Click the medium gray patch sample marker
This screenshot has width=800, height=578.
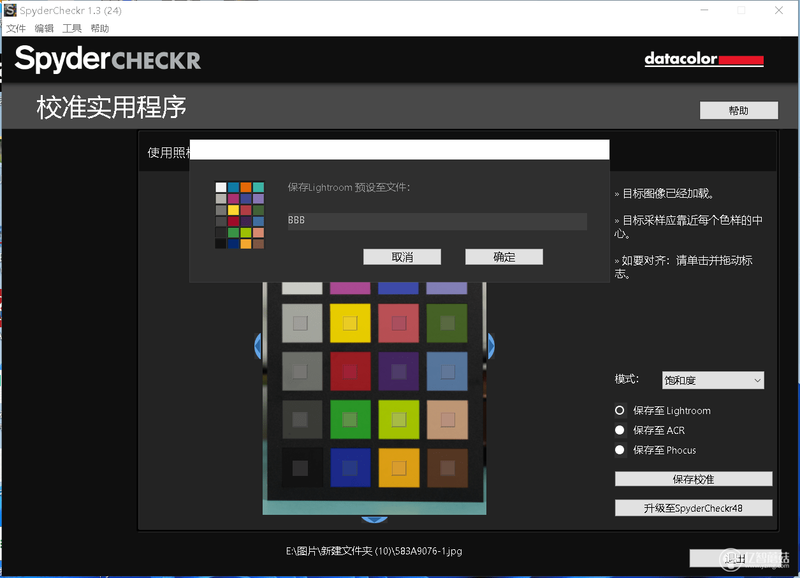click(301, 371)
